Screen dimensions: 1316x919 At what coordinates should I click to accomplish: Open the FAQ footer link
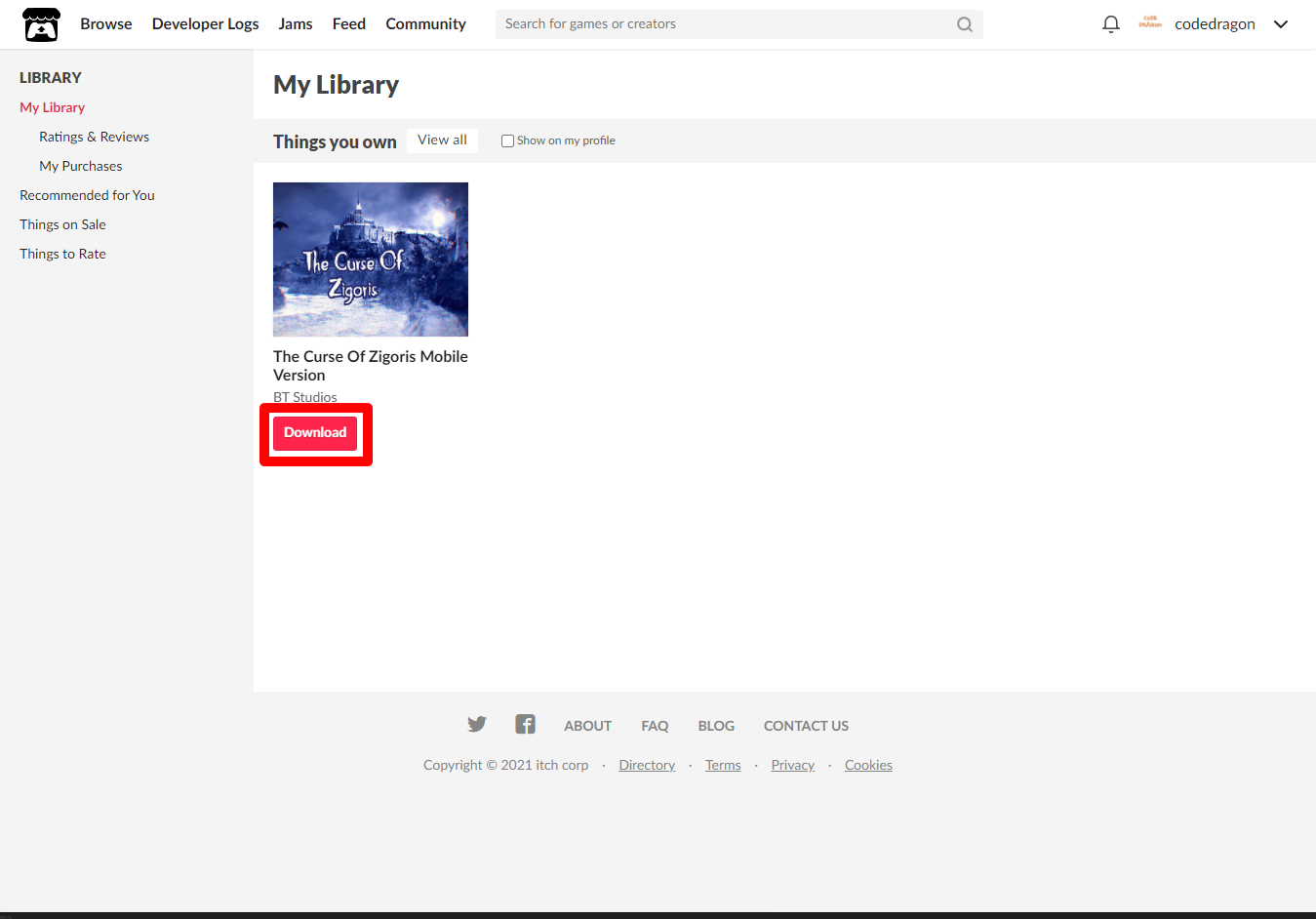pos(656,726)
